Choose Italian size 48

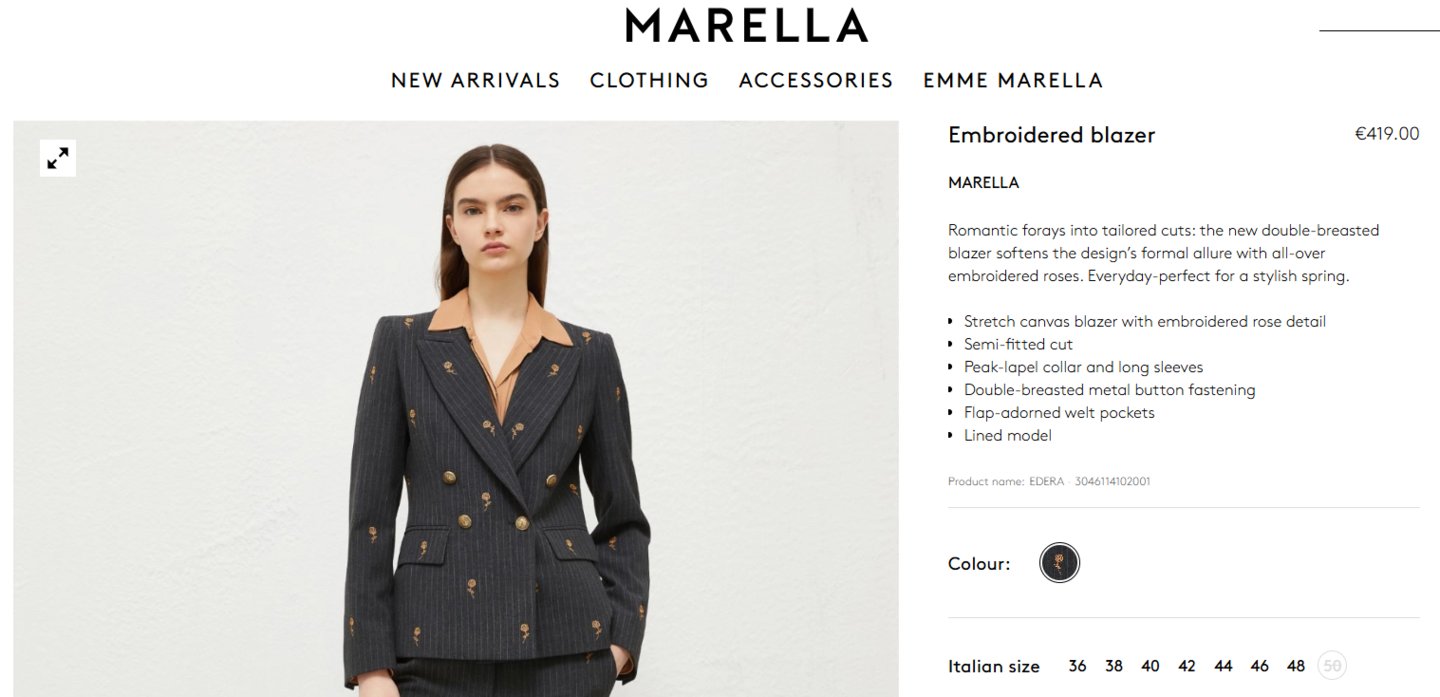point(1296,666)
